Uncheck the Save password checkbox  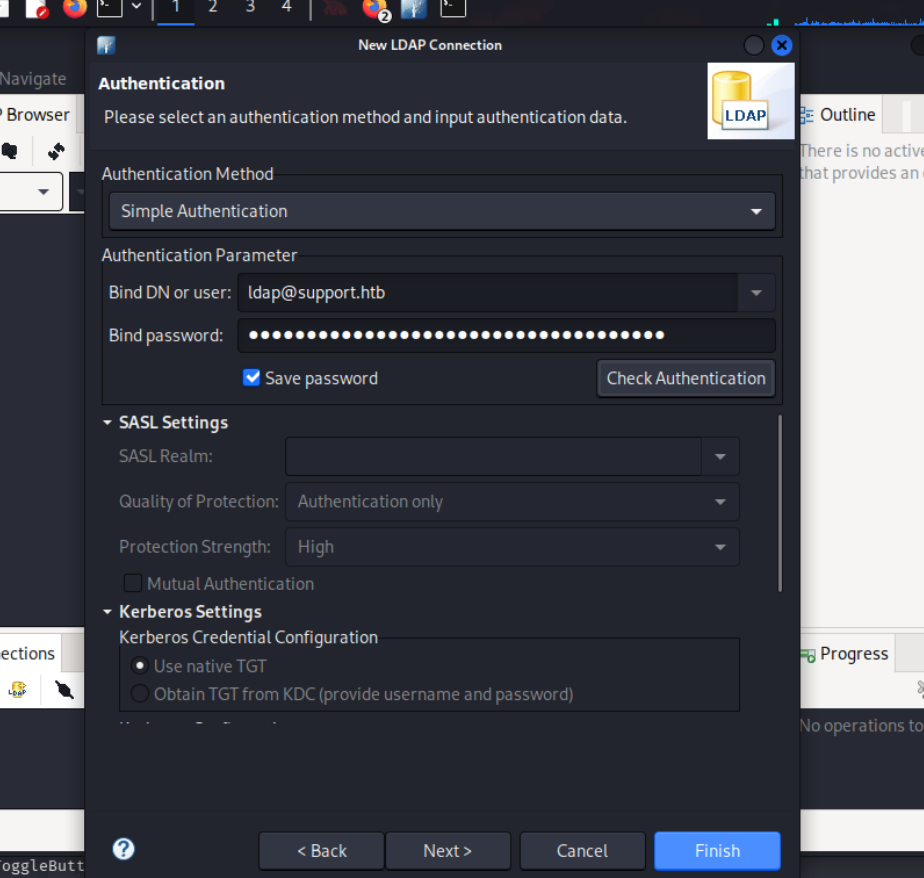click(252, 378)
